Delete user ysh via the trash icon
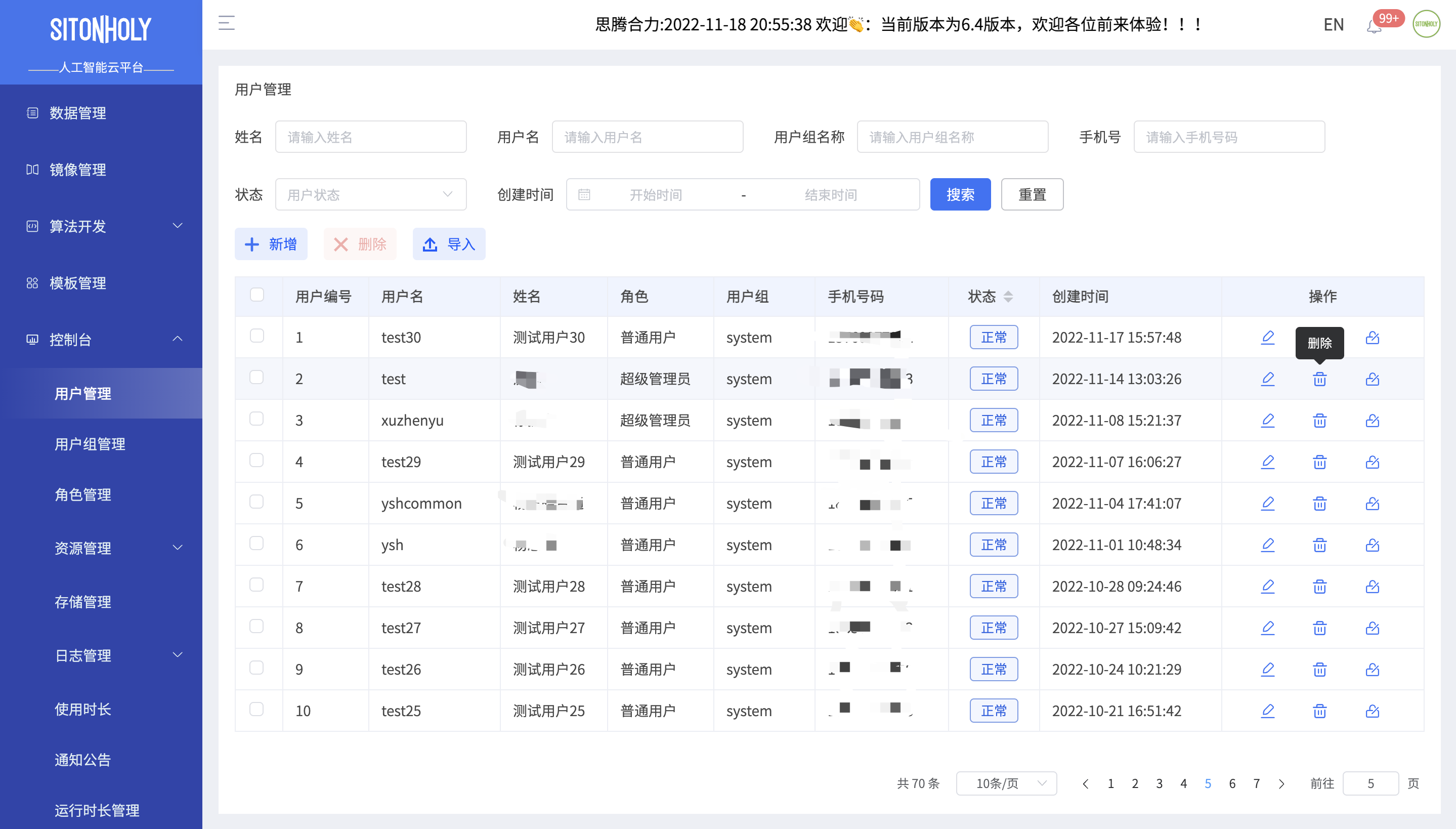1456x829 pixels. (x=1319, y=546)
